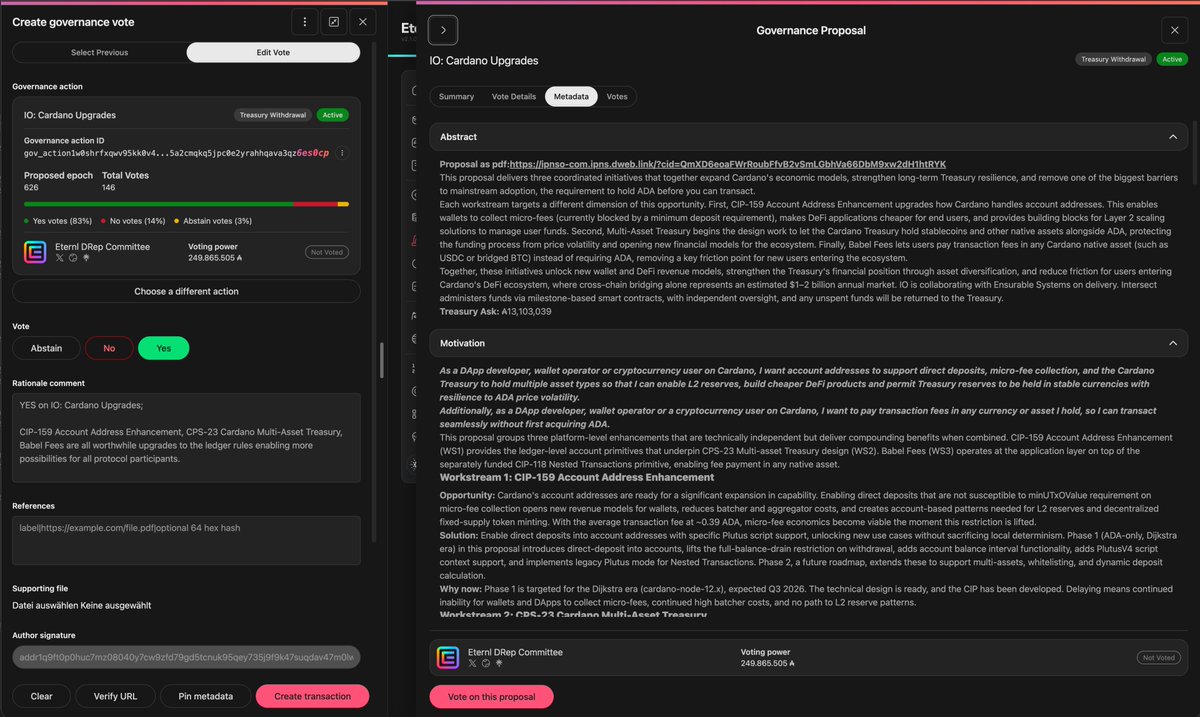Select the No vote option
Viewport: 1200px width, 717px height.
(109, 348)
